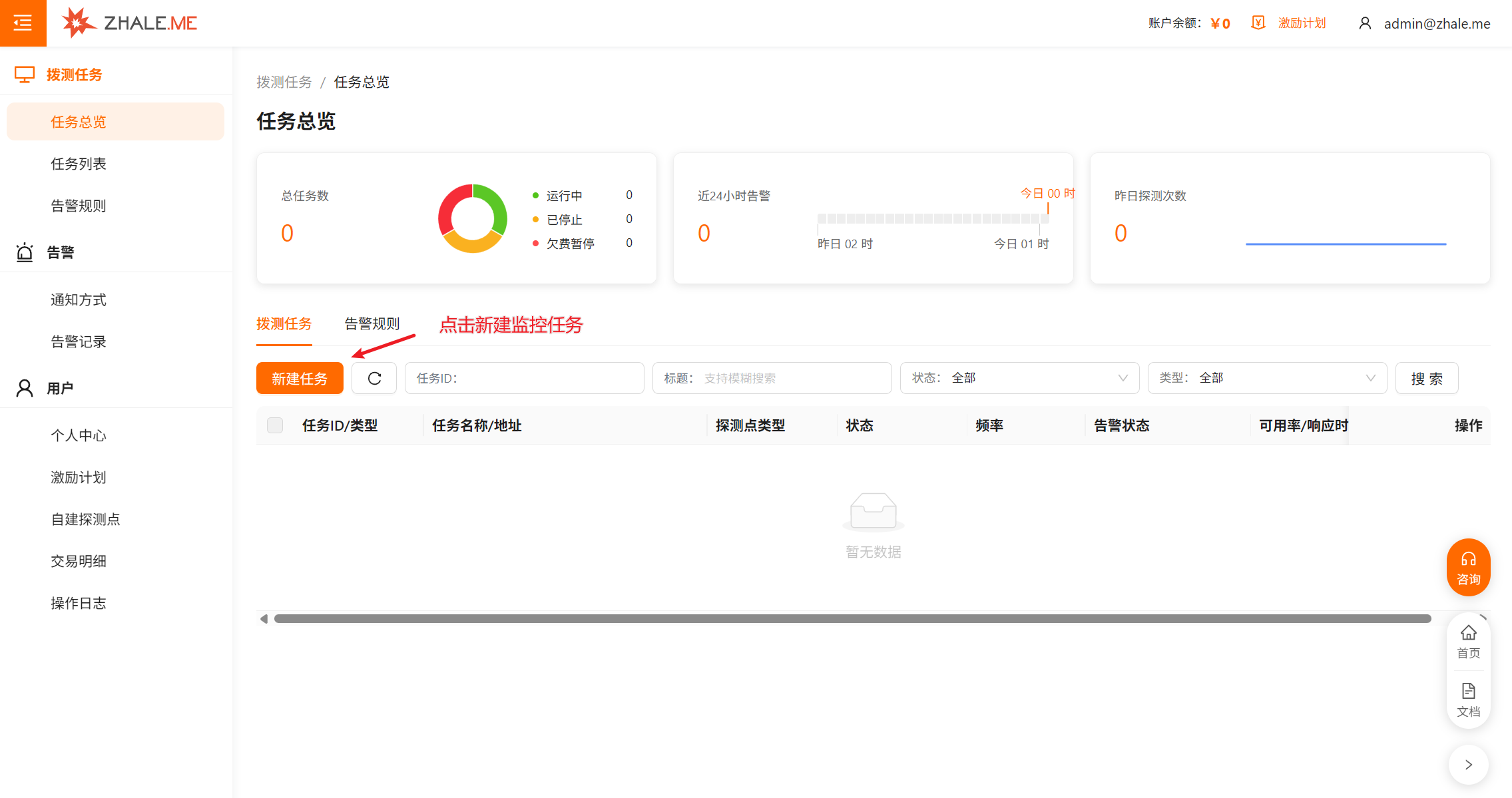Image resolution: width=1512 pixels, height=798 pixels.
Task: Expand the bottom-right arrow panel
Action: [x=1468, y=765]
